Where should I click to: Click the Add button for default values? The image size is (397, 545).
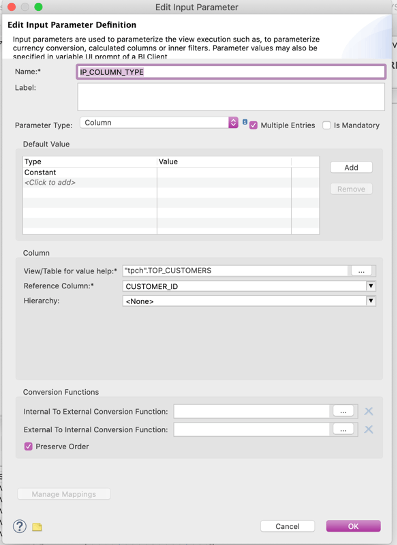point(351,168)
